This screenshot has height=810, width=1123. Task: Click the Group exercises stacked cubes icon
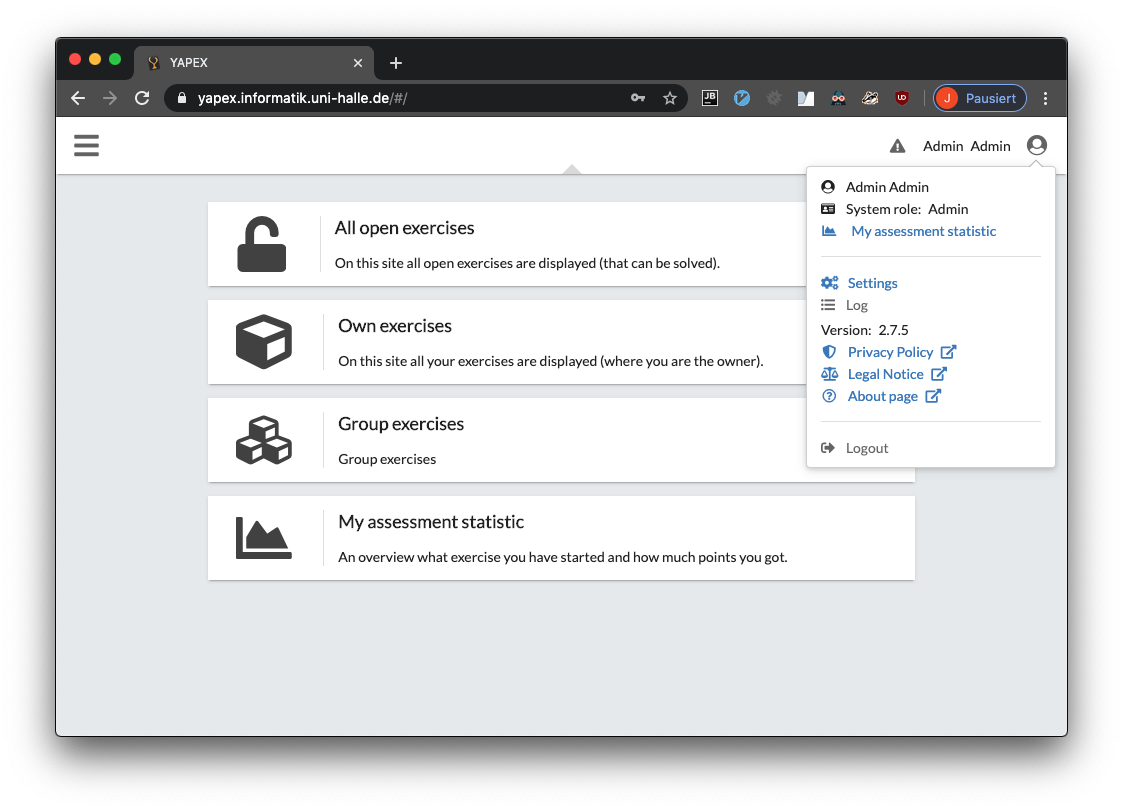263,441
